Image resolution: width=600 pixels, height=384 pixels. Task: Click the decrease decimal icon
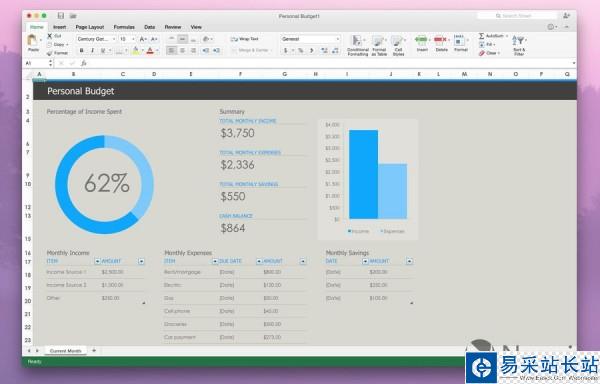(x=335, y=50)
